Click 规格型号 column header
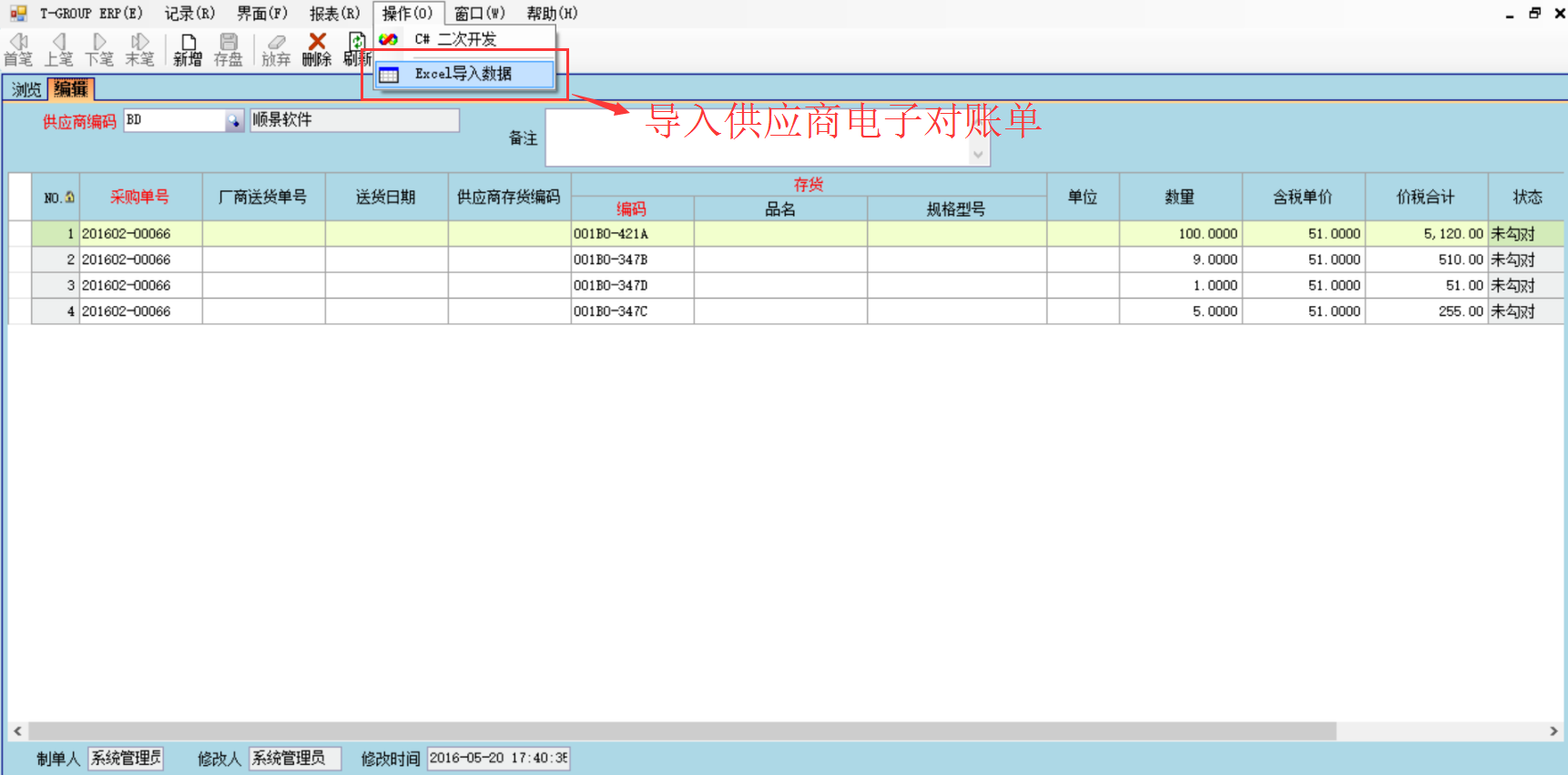This screenshot has width=1568, height=775. (x=956, y=209)
